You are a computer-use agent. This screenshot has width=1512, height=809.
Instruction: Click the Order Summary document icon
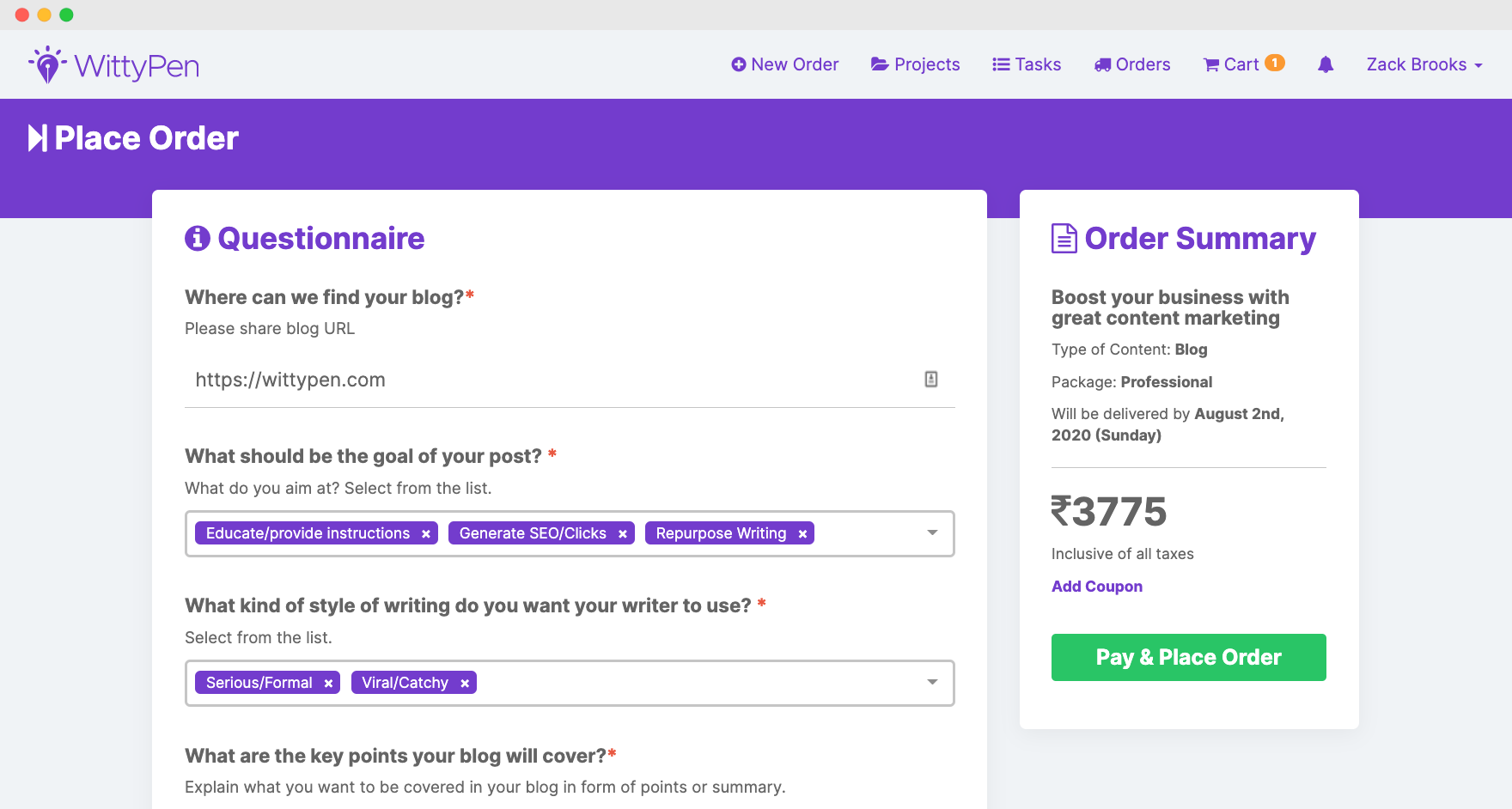pyautogui.click(x=1064, y=239)
